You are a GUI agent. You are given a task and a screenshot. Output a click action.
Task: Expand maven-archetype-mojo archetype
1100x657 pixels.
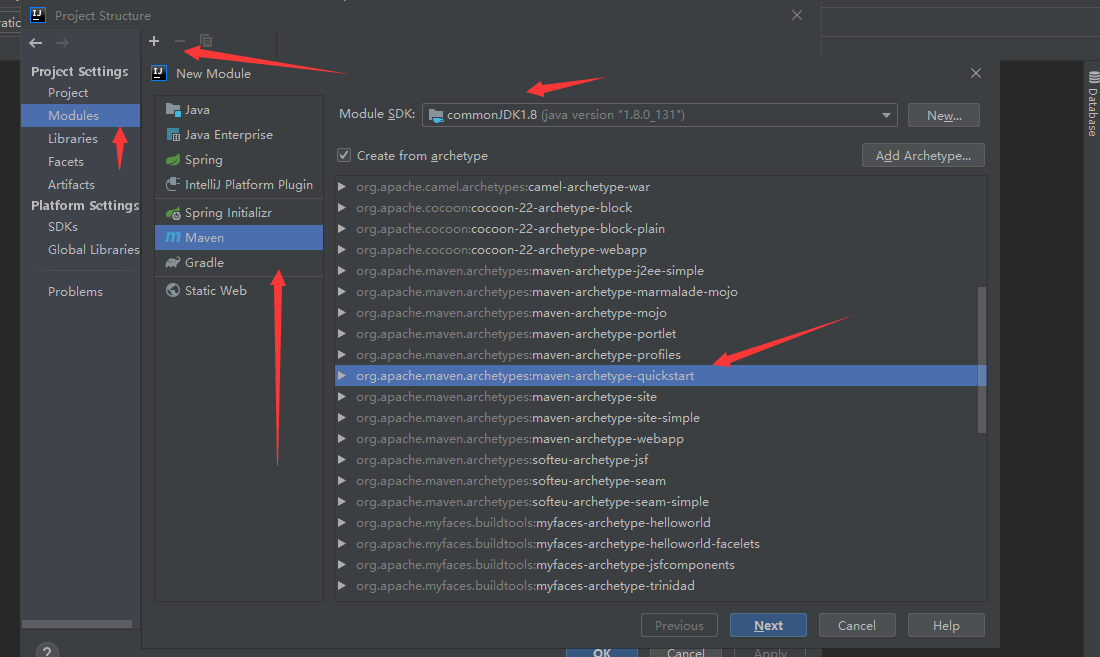tap(342, 313)
